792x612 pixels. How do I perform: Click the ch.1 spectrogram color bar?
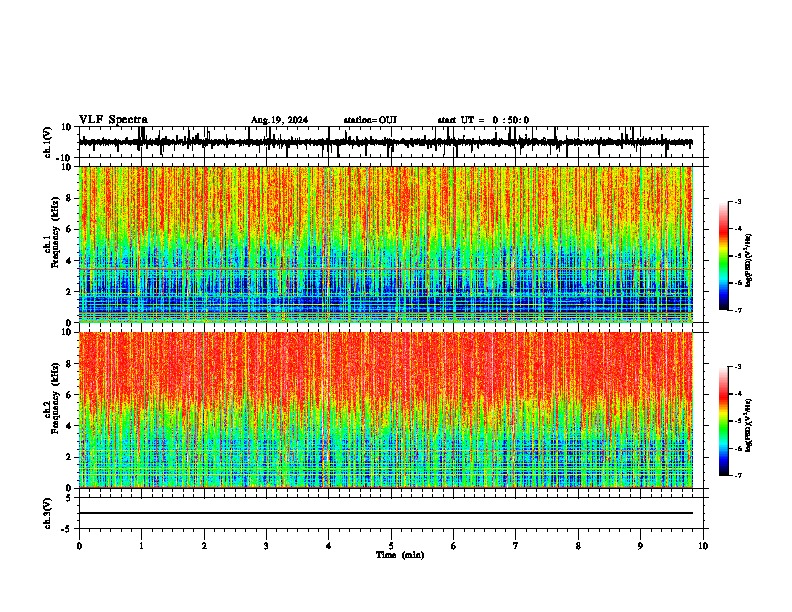coord(723,256)
